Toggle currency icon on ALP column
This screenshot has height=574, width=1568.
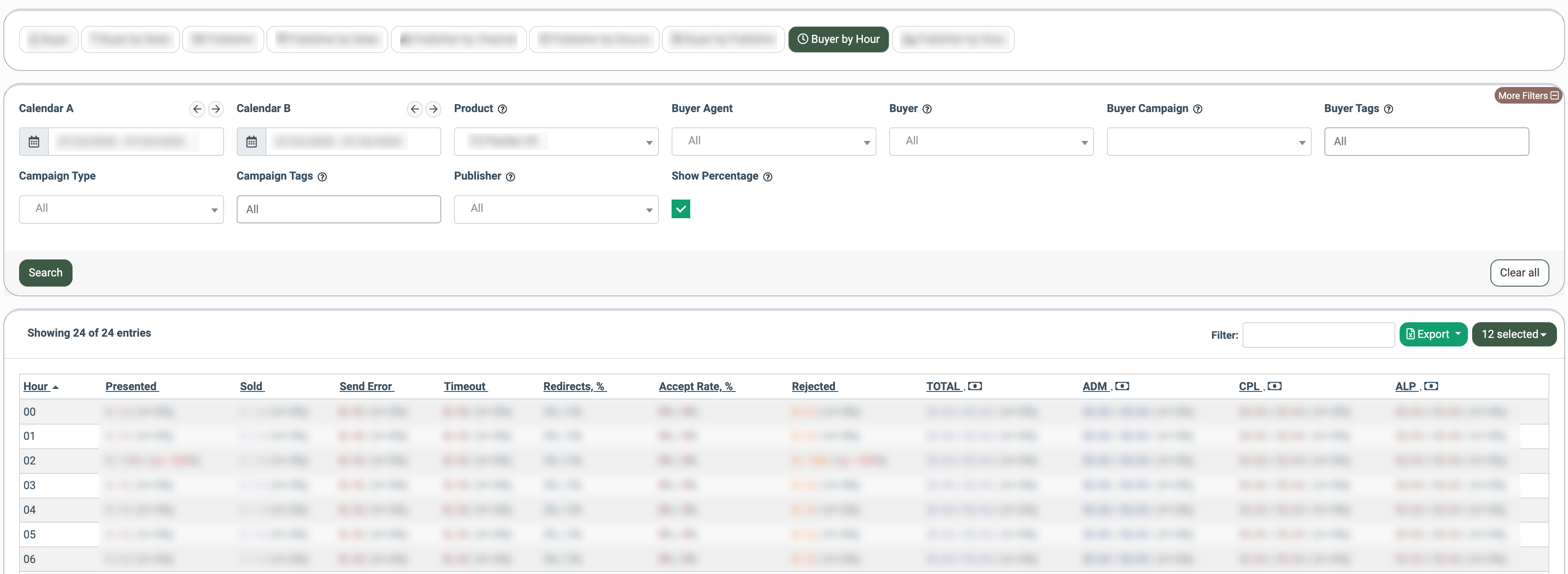click(1431, 386)
